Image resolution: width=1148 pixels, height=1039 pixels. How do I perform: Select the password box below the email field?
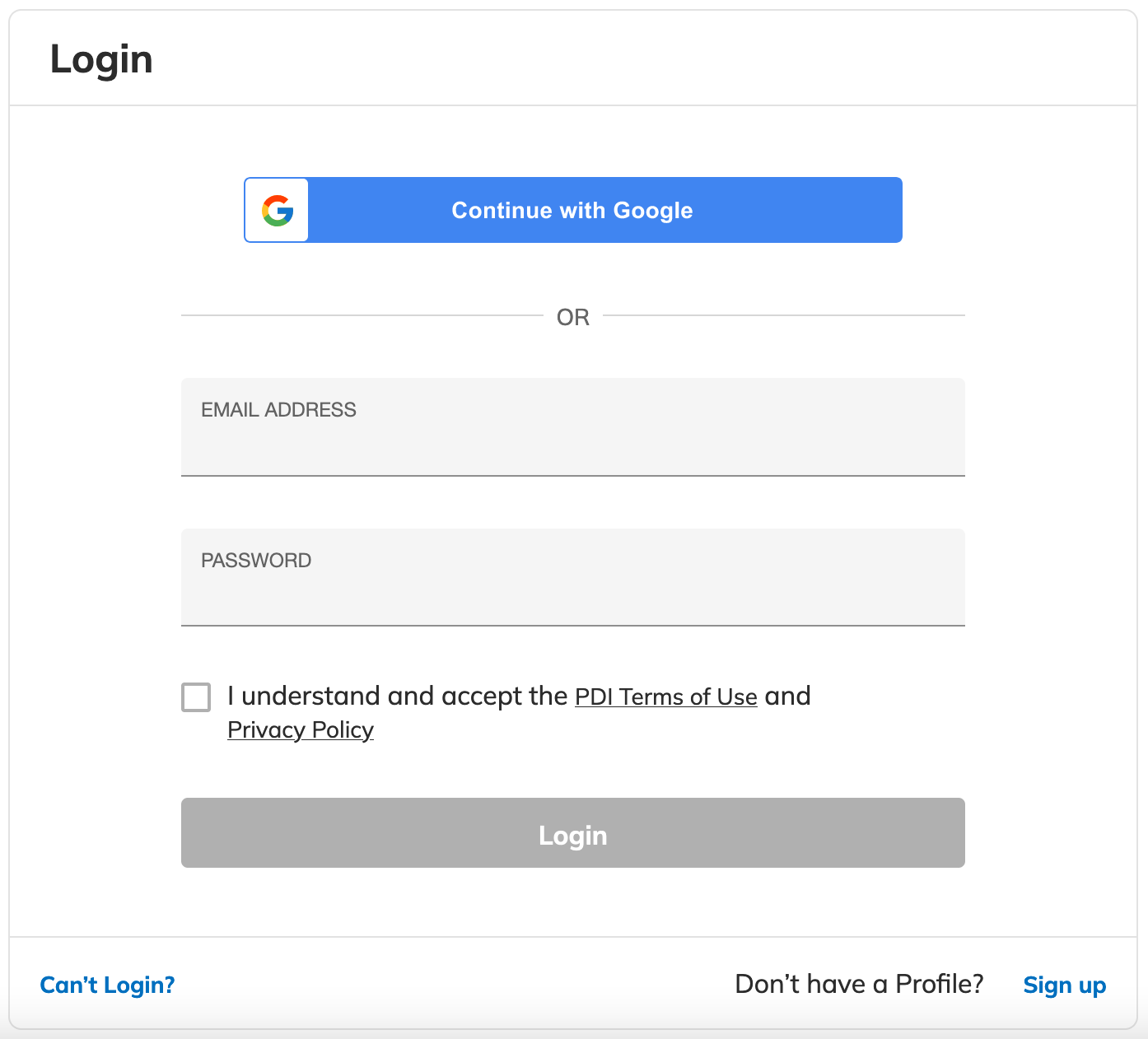click(x=573, y=577)
